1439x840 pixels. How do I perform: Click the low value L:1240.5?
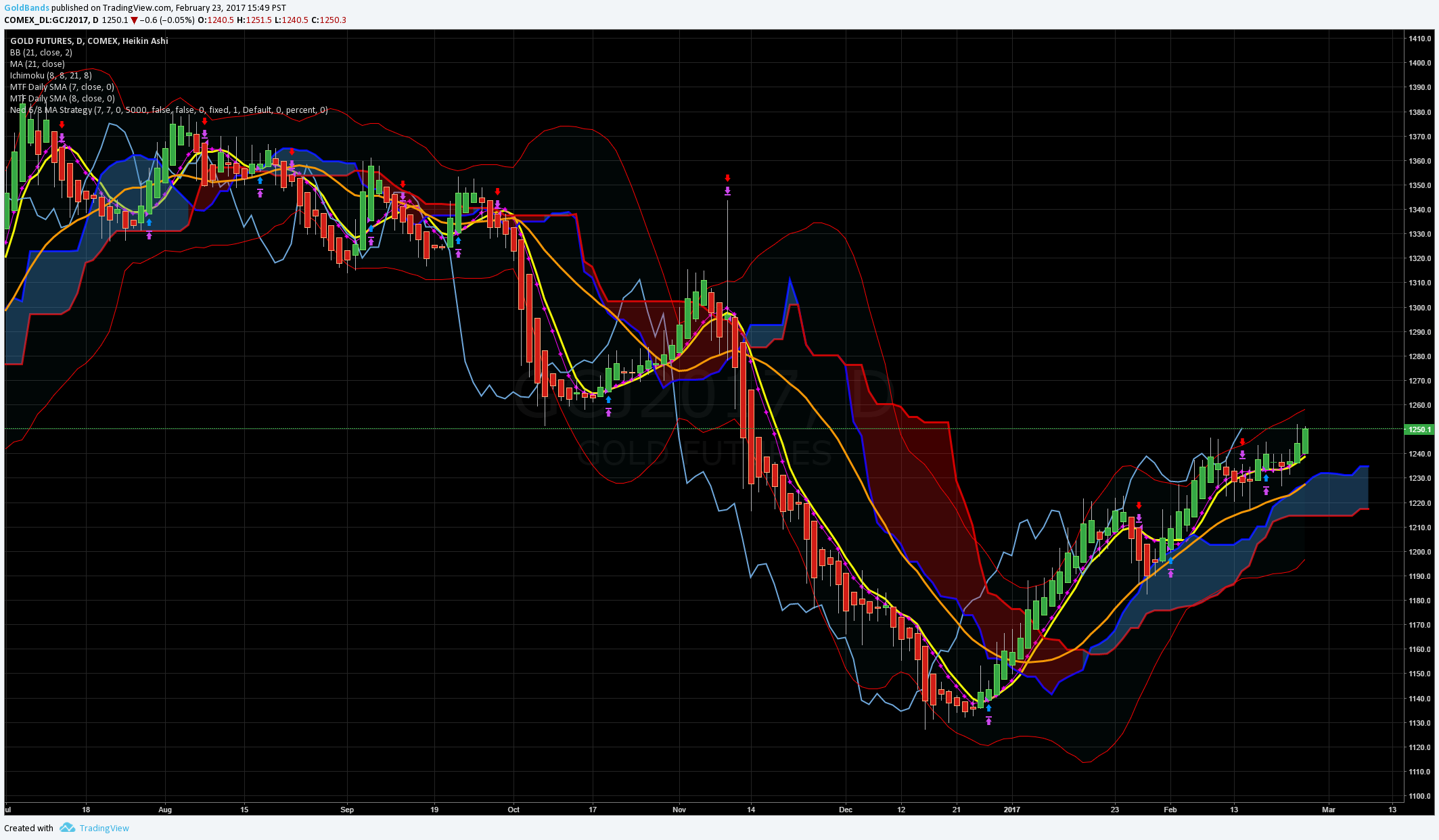(292, 20)
